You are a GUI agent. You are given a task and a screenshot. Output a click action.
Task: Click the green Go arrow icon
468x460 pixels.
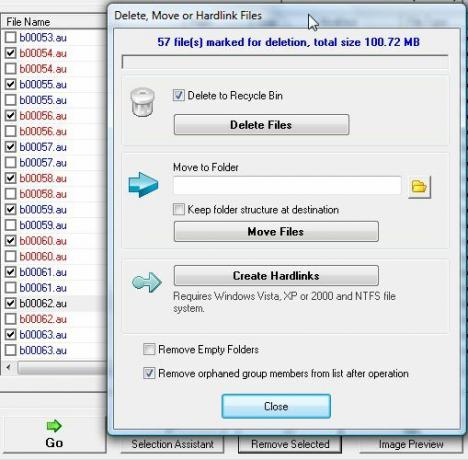pyautogui.click(x=54, y=426)
